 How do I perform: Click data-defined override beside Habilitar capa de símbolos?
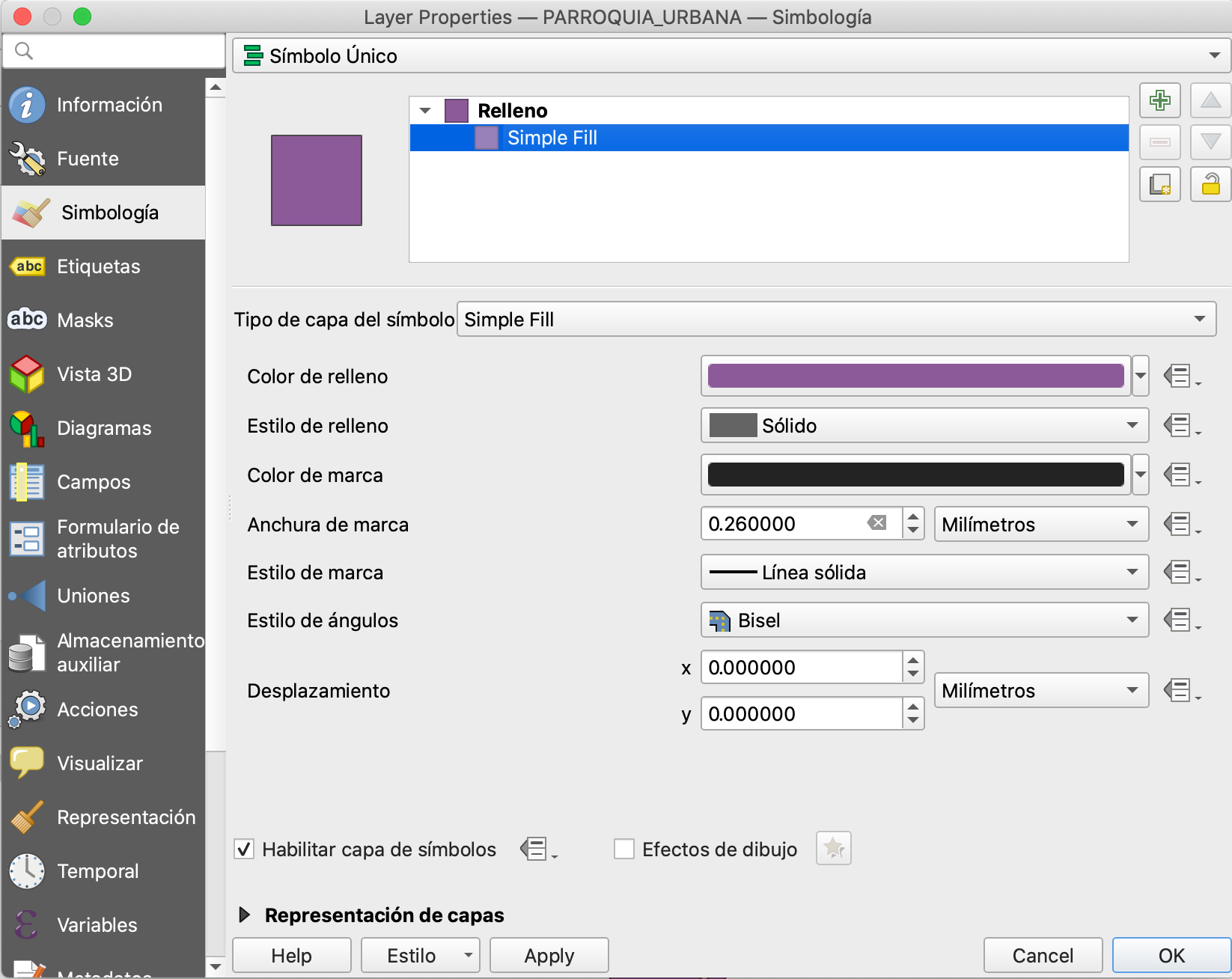(536, 849)
